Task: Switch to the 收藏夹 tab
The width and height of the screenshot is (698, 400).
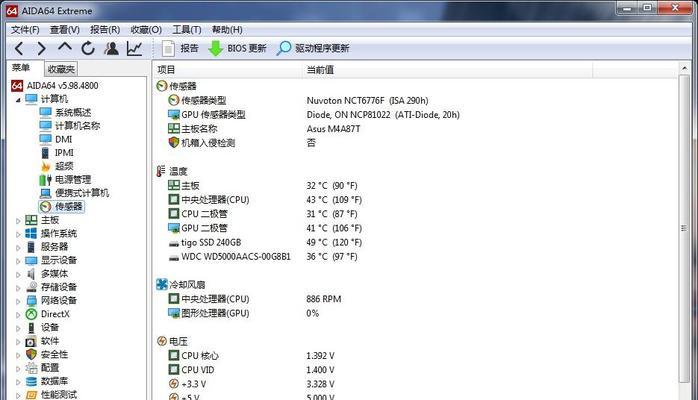Action: (x=61, y=69)
